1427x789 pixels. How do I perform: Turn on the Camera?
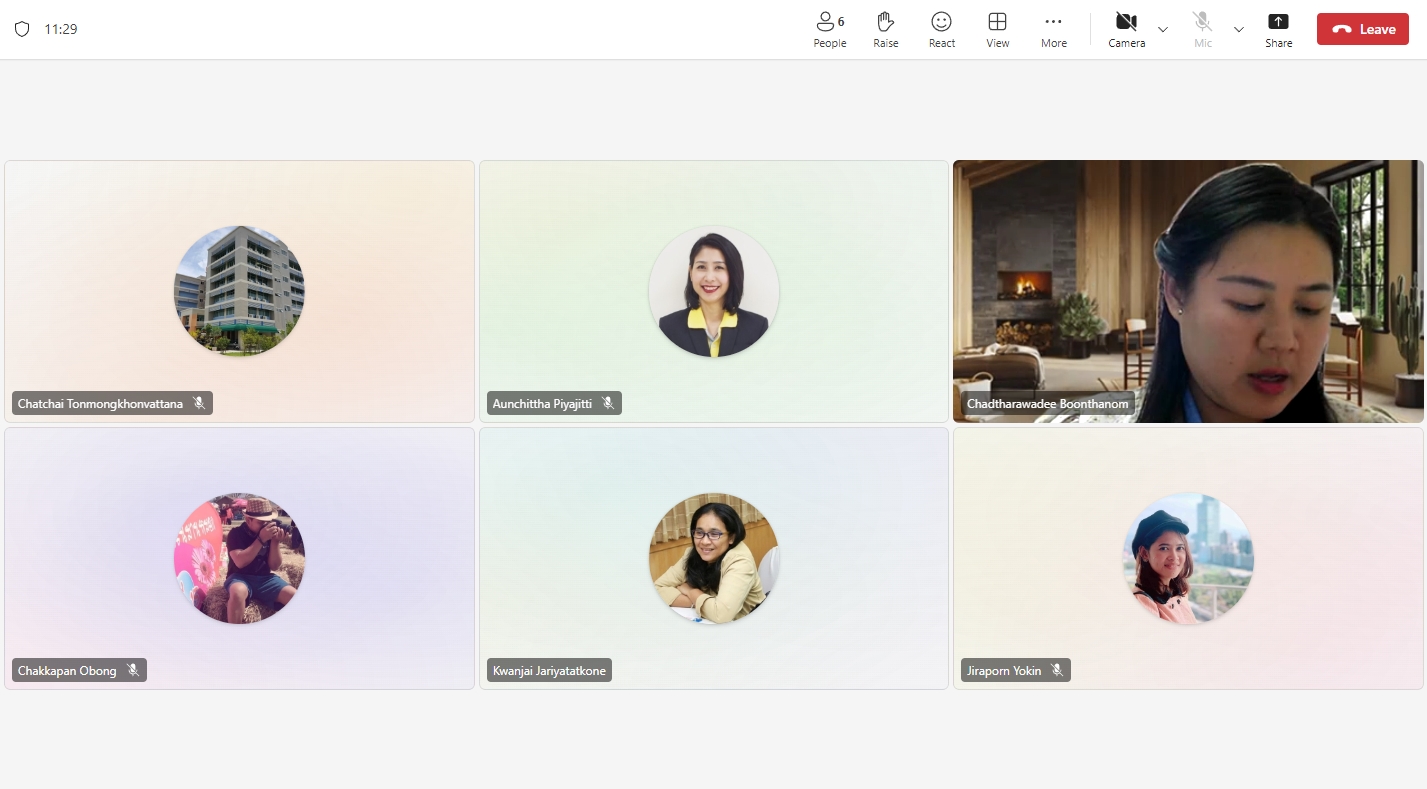coord(1126,29)
